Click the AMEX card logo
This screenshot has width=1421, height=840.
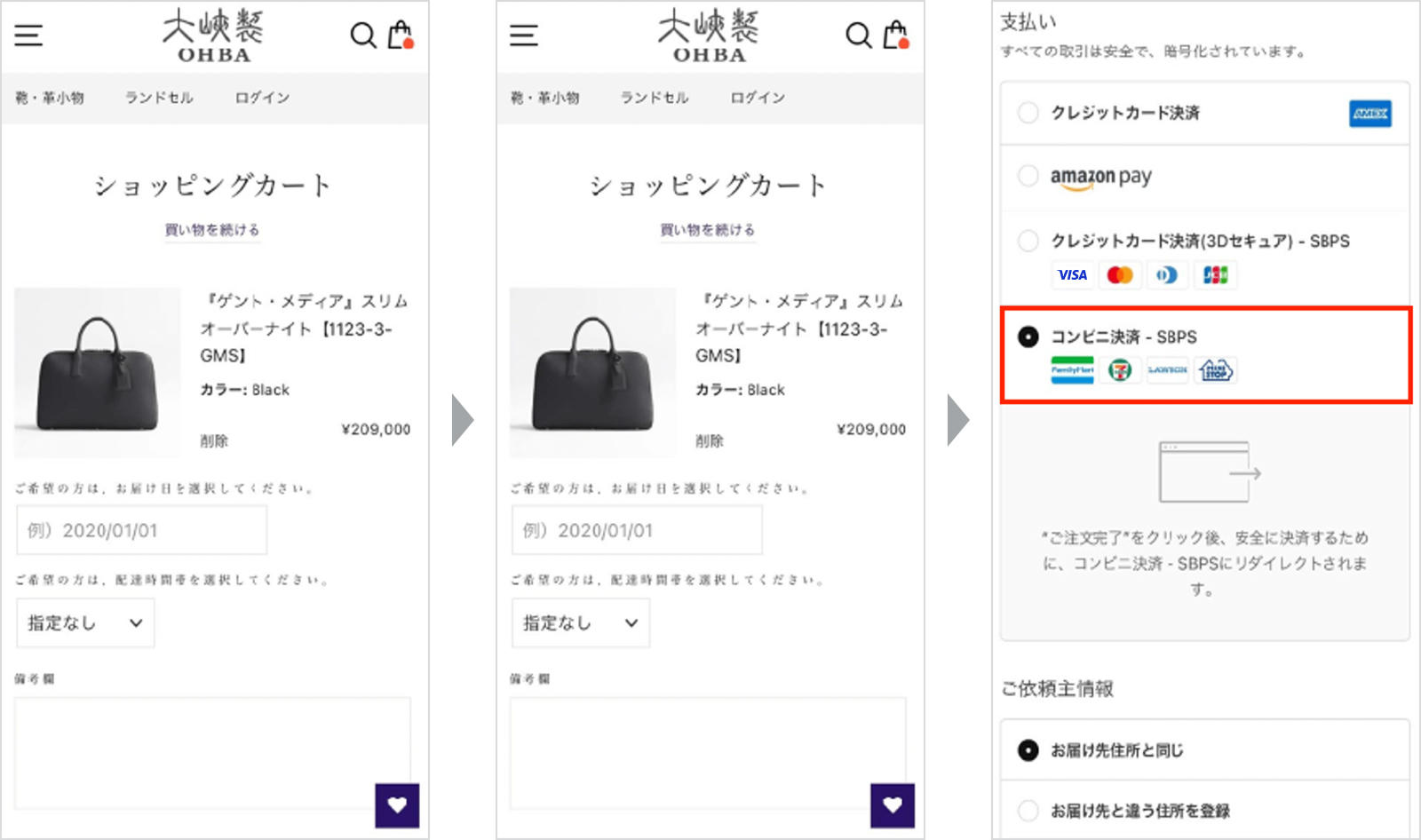click(1369, 114)
